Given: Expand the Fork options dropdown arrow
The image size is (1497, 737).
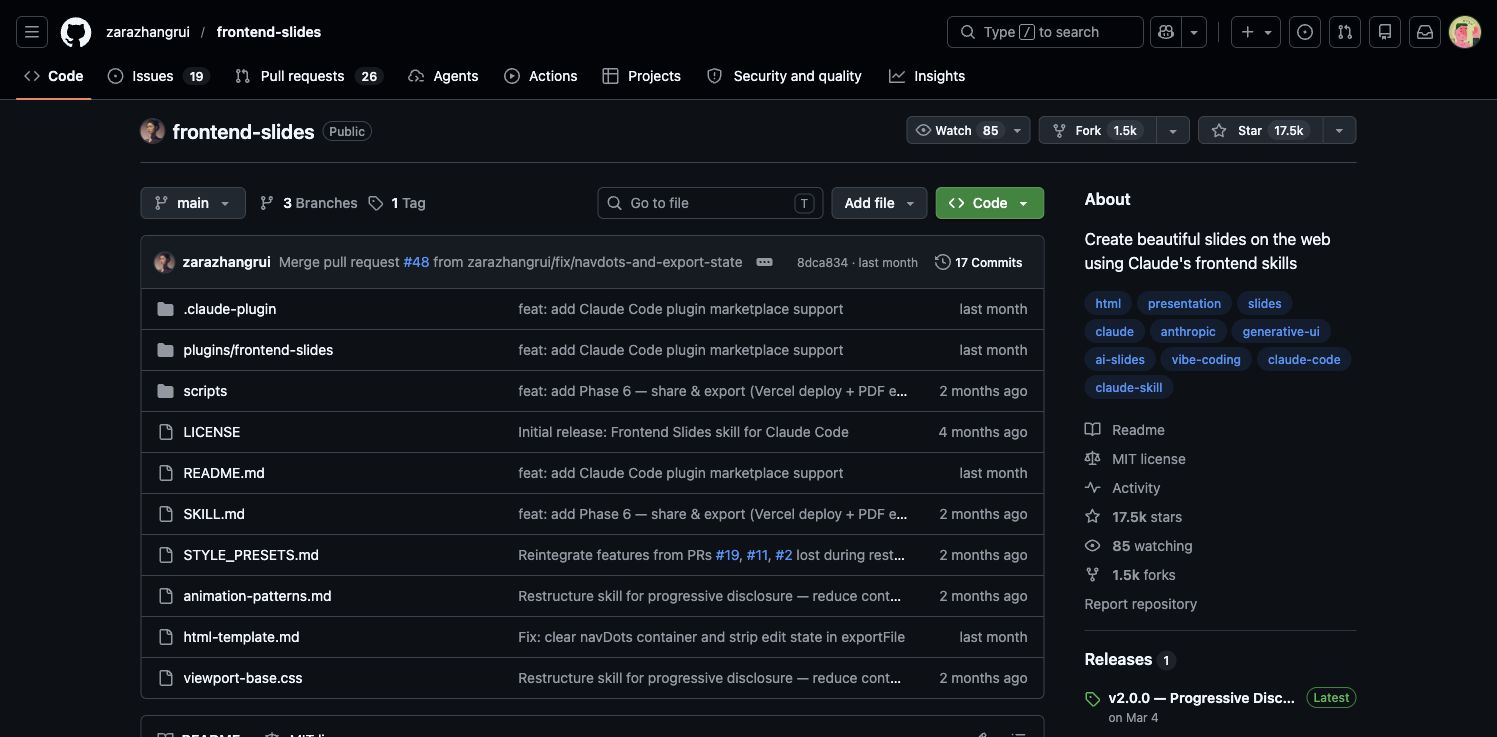Looking at the screenshot, I should 1173,131.
